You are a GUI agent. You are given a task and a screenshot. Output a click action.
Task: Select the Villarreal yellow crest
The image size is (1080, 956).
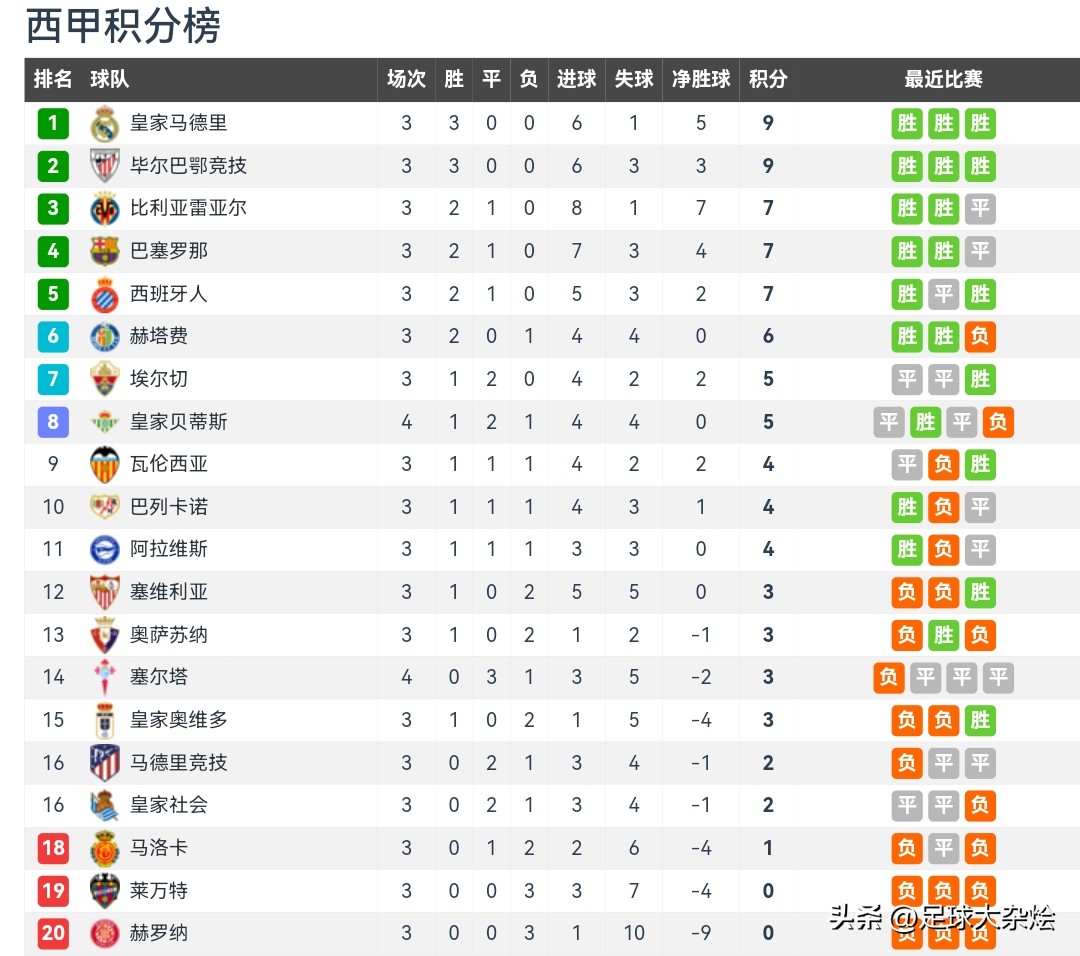click(105, 209)
